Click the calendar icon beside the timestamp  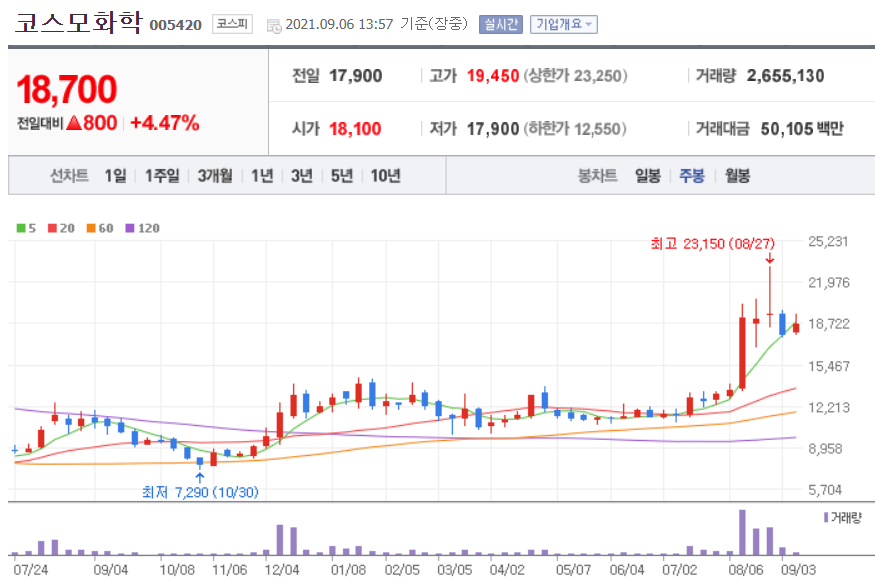point(274,26)
